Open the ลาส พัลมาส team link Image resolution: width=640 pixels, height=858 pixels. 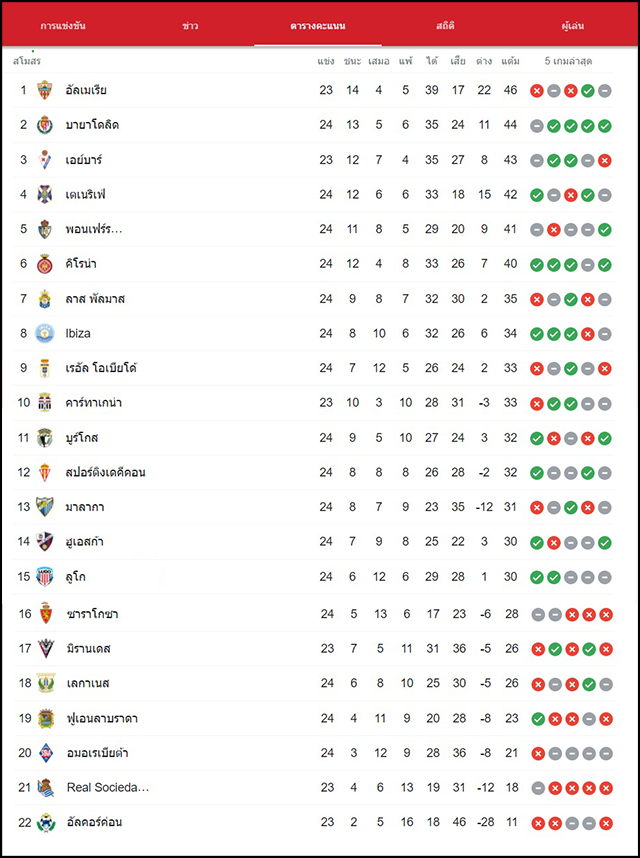tap(95, 299)
